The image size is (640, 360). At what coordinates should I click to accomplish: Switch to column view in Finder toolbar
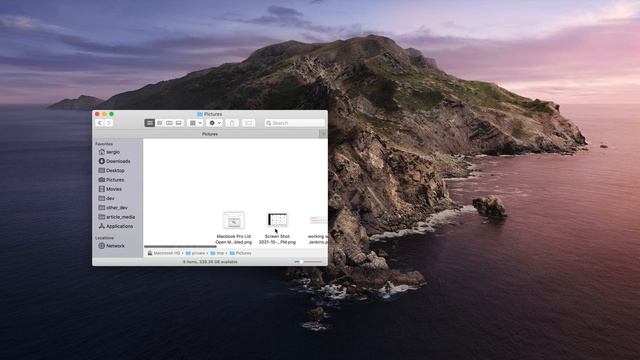[169, 123]
